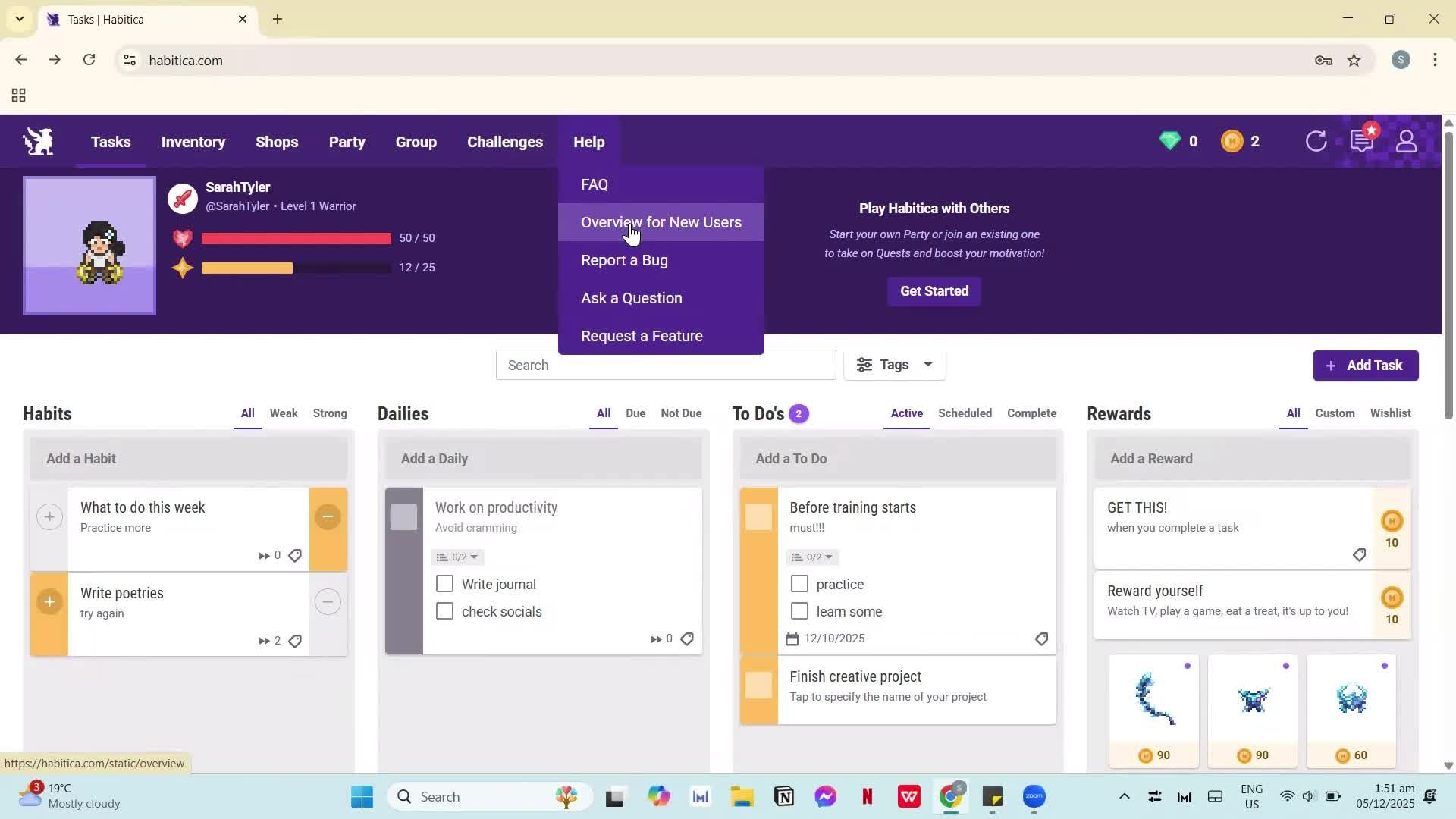The image size is (1456, 819).
Task: Click the yellow experience progress bar
Action: tap(246, 268)
